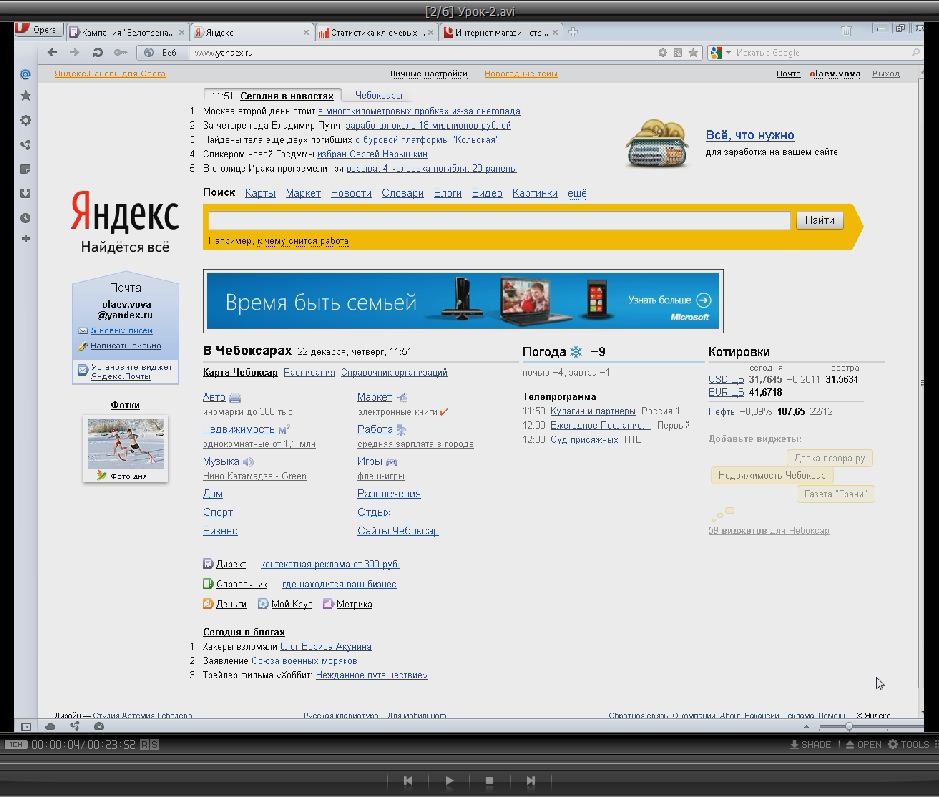Go forward with the browser forward arrow

coord(74,53)
